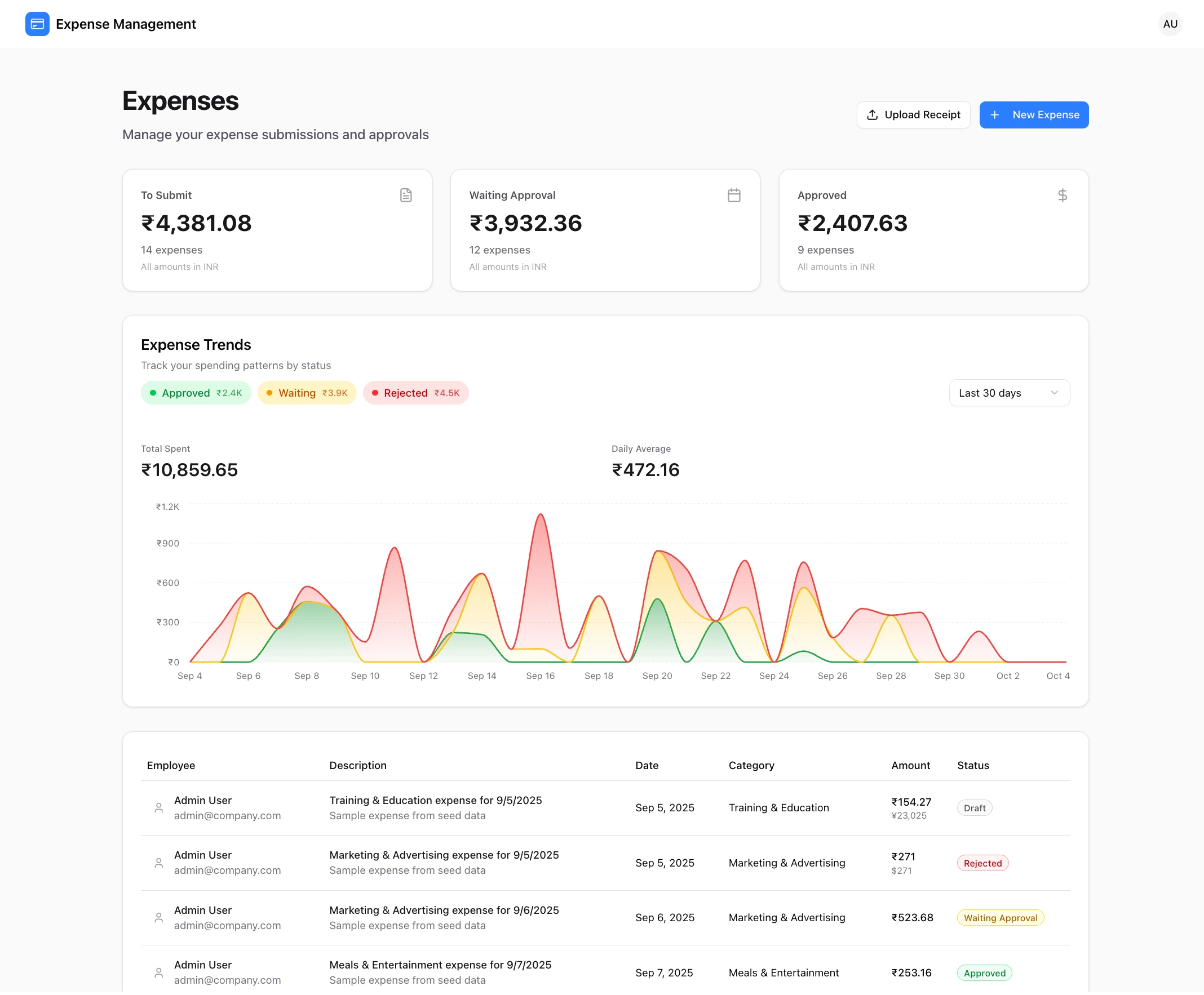Click the user icon in Meals & Entertainment row

point(159,973)
